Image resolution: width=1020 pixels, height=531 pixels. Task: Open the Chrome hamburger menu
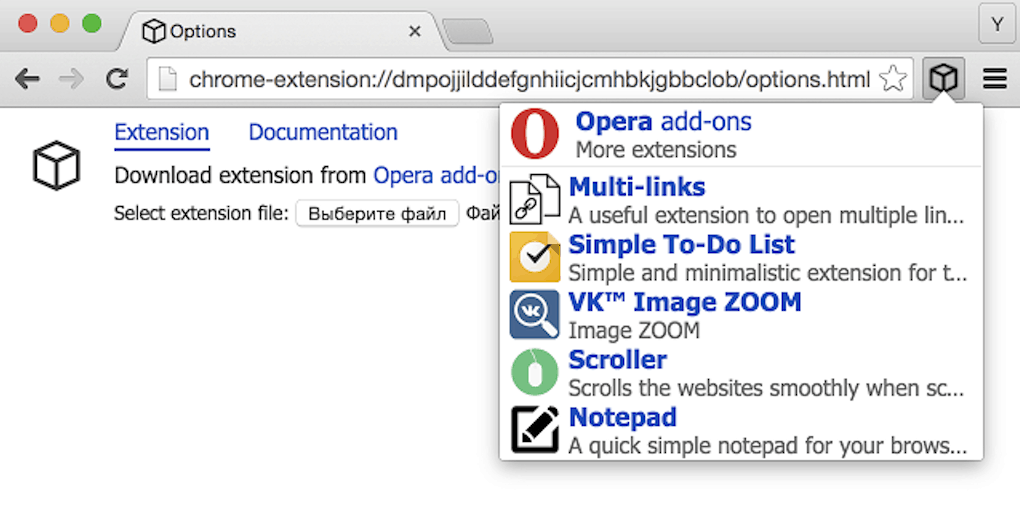pos(995,79)
